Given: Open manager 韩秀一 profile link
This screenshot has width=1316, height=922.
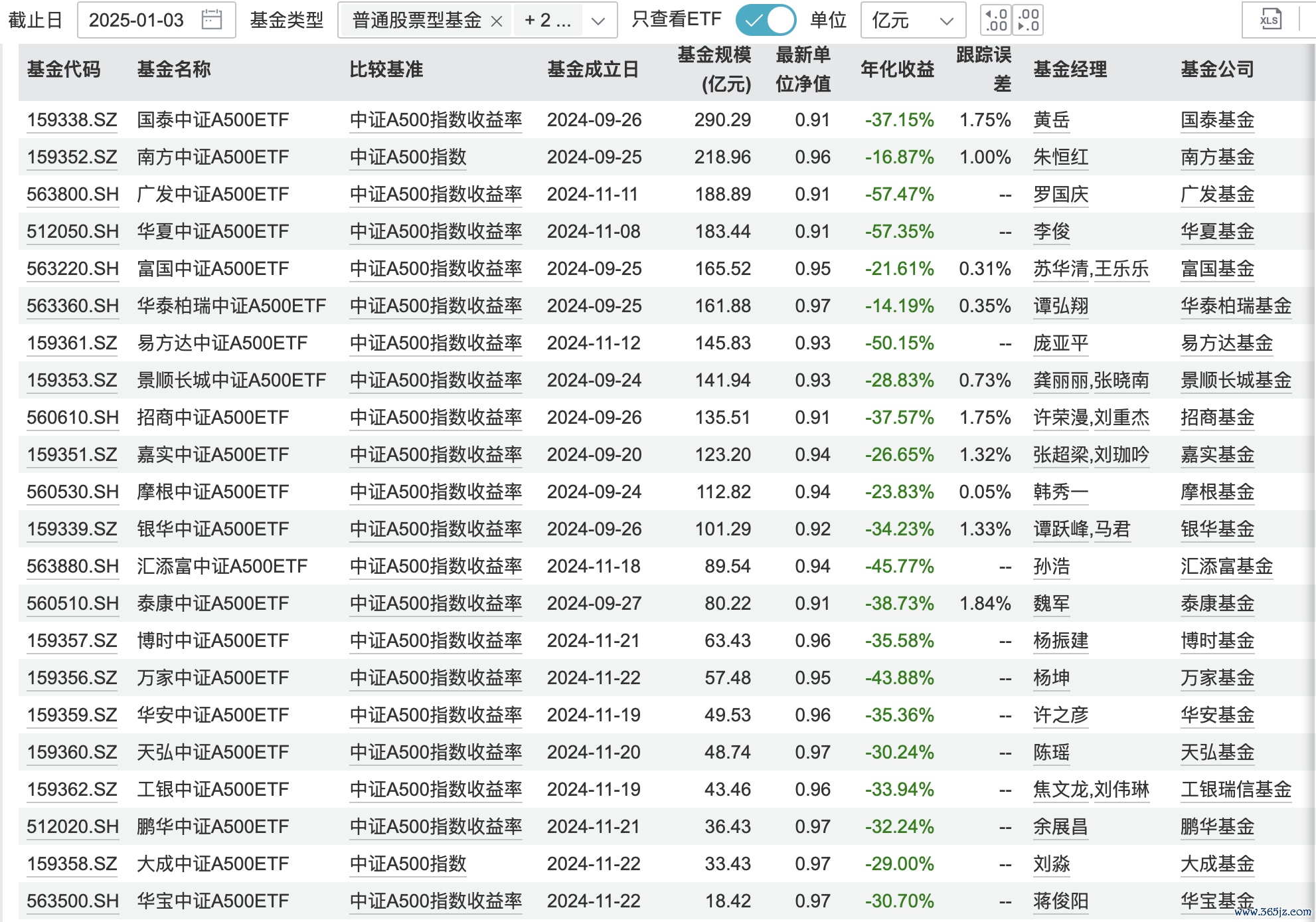Looking at the screenshot, I should (x=1061, y=492).
